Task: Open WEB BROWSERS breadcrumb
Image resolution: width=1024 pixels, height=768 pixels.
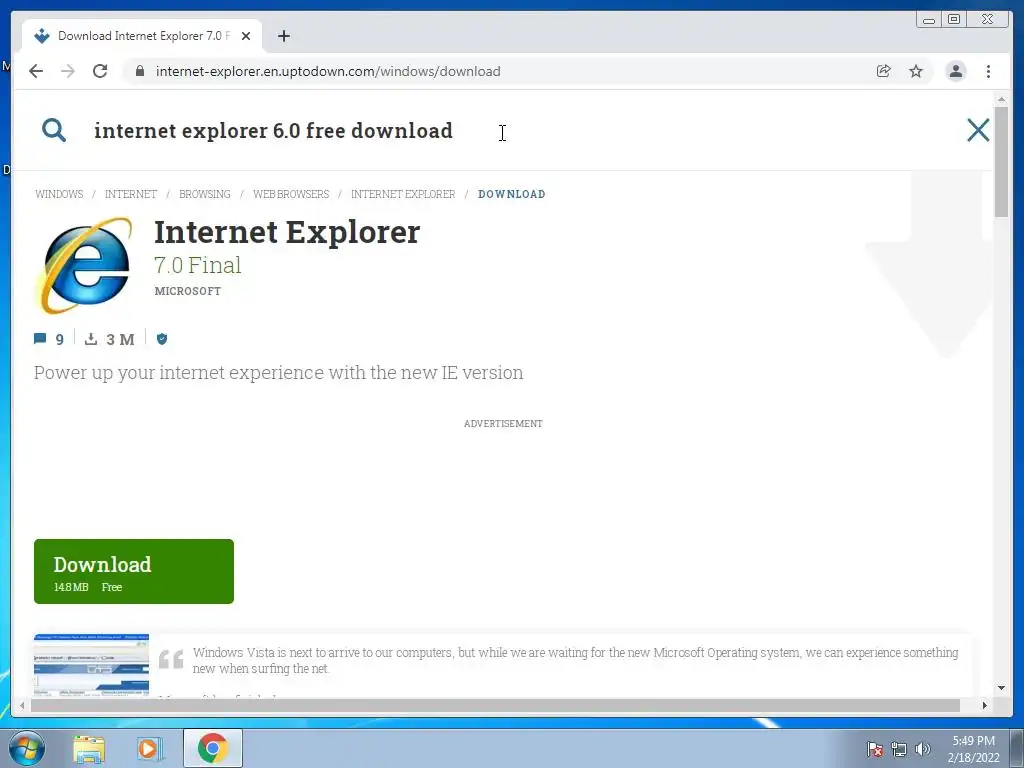Action: [x=291, y=194]
